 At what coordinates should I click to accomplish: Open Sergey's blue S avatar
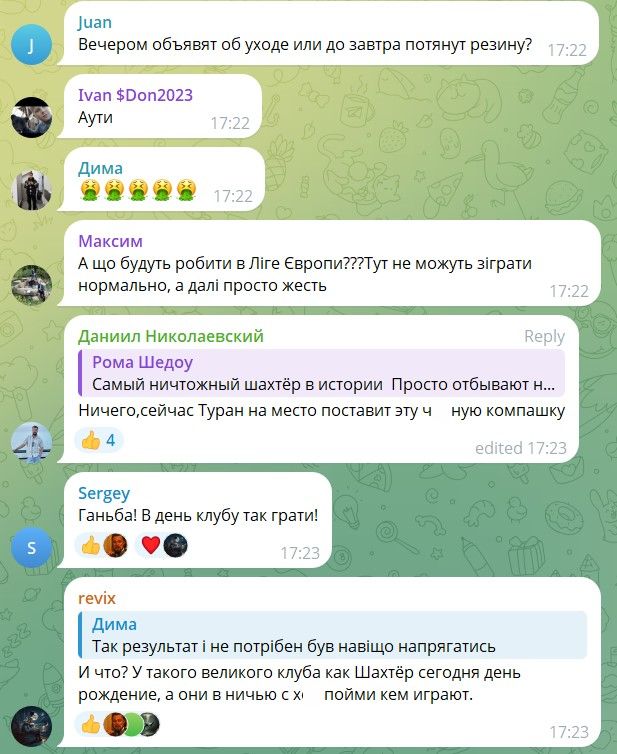[x=31, y=547]
